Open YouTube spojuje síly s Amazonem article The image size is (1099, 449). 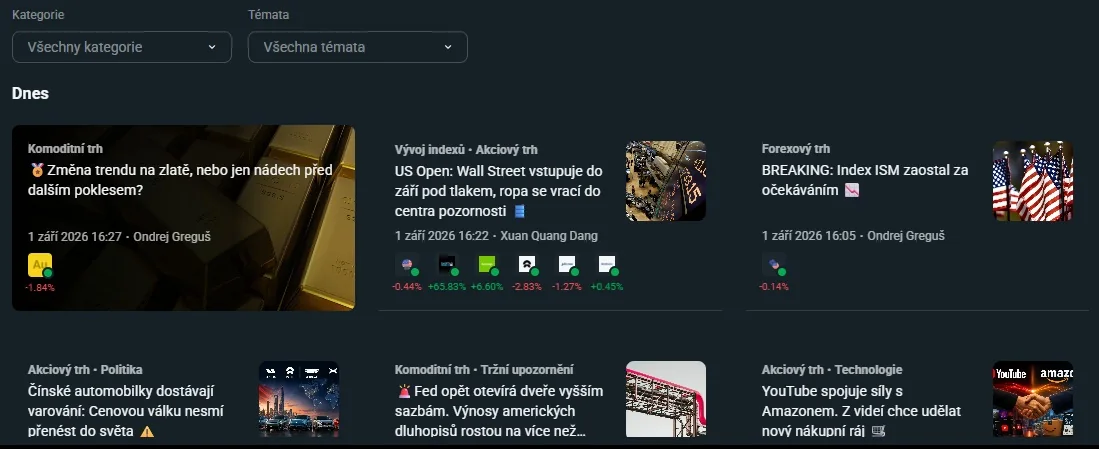pos(861,411)
